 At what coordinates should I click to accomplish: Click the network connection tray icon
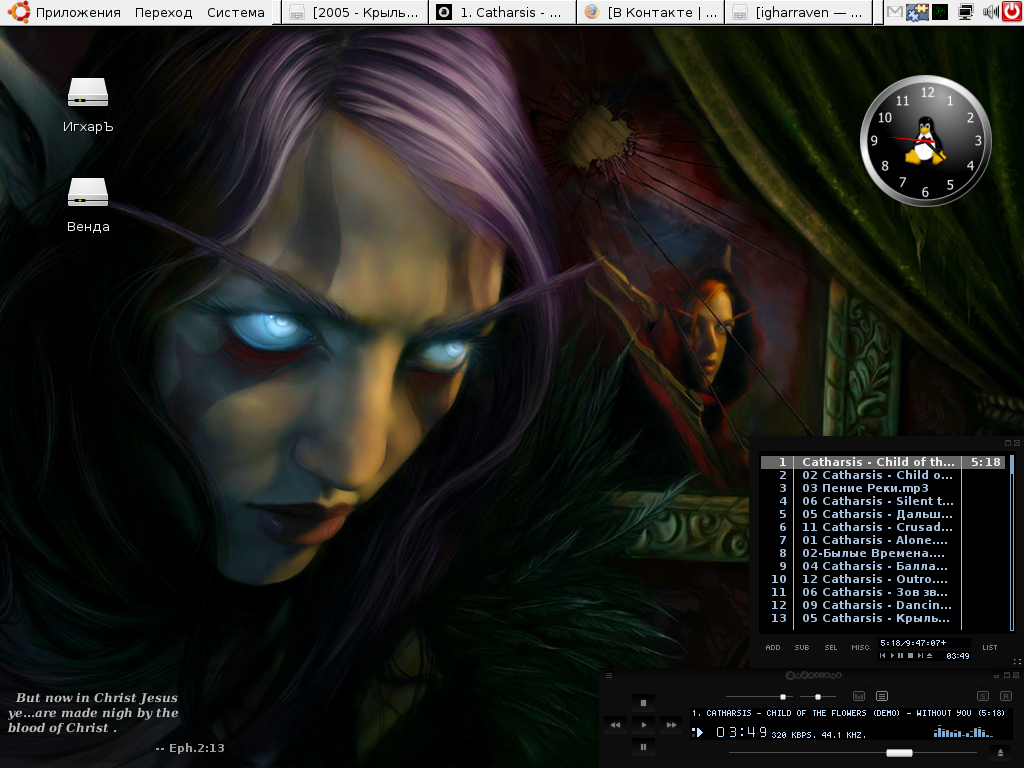pyautogui.click(x=965, y=12)
